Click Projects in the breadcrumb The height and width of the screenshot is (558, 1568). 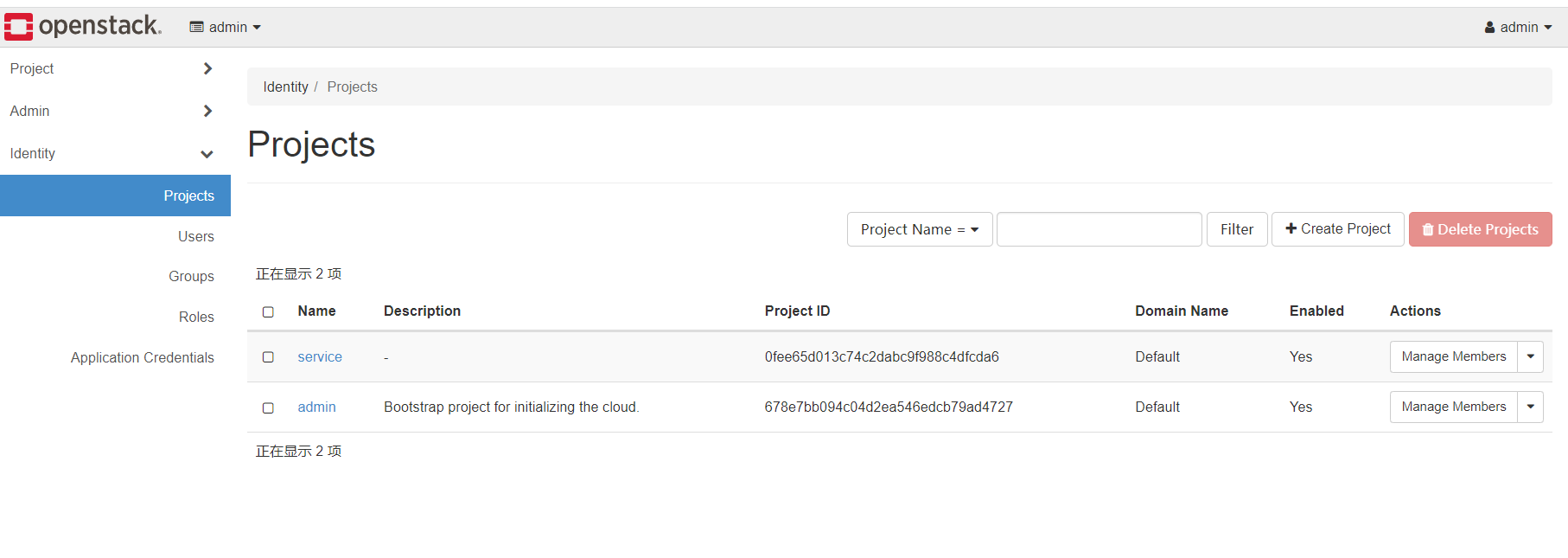(x=352, y=87)
